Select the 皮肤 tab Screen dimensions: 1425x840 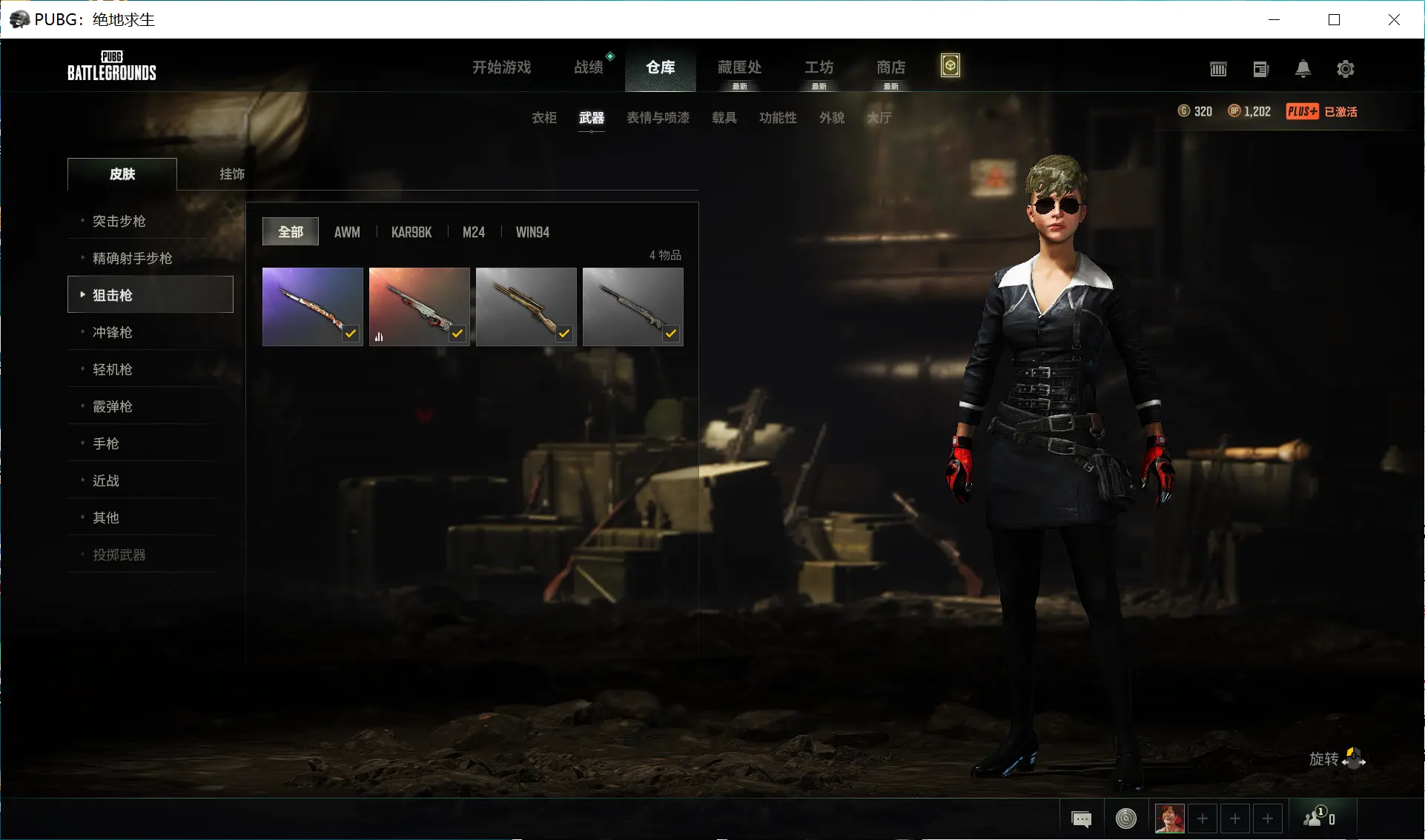(122, 174)
